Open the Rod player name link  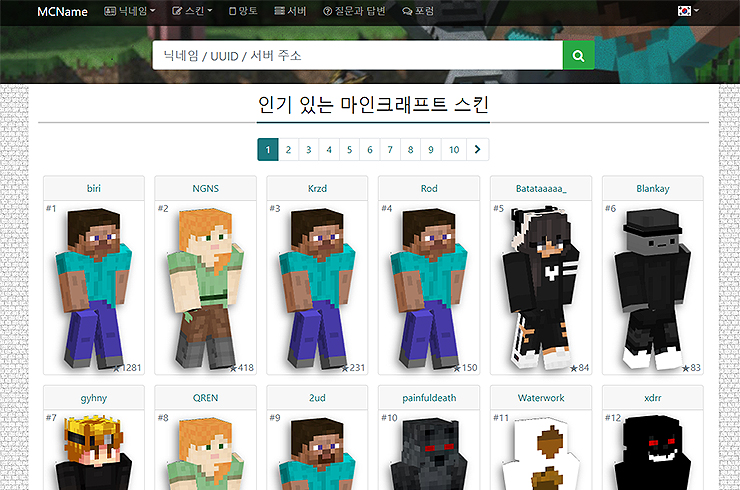[x=429, y=188]
